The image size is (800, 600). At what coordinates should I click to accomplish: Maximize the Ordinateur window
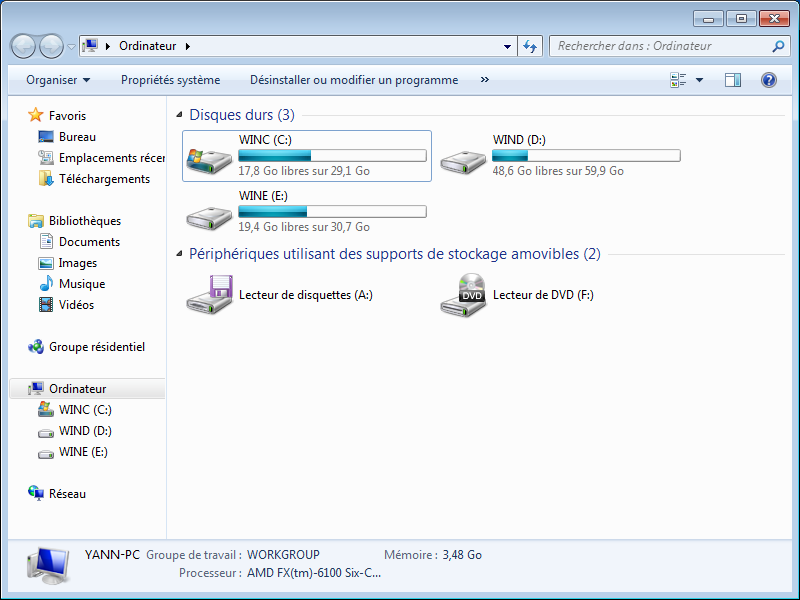point(741,19)
